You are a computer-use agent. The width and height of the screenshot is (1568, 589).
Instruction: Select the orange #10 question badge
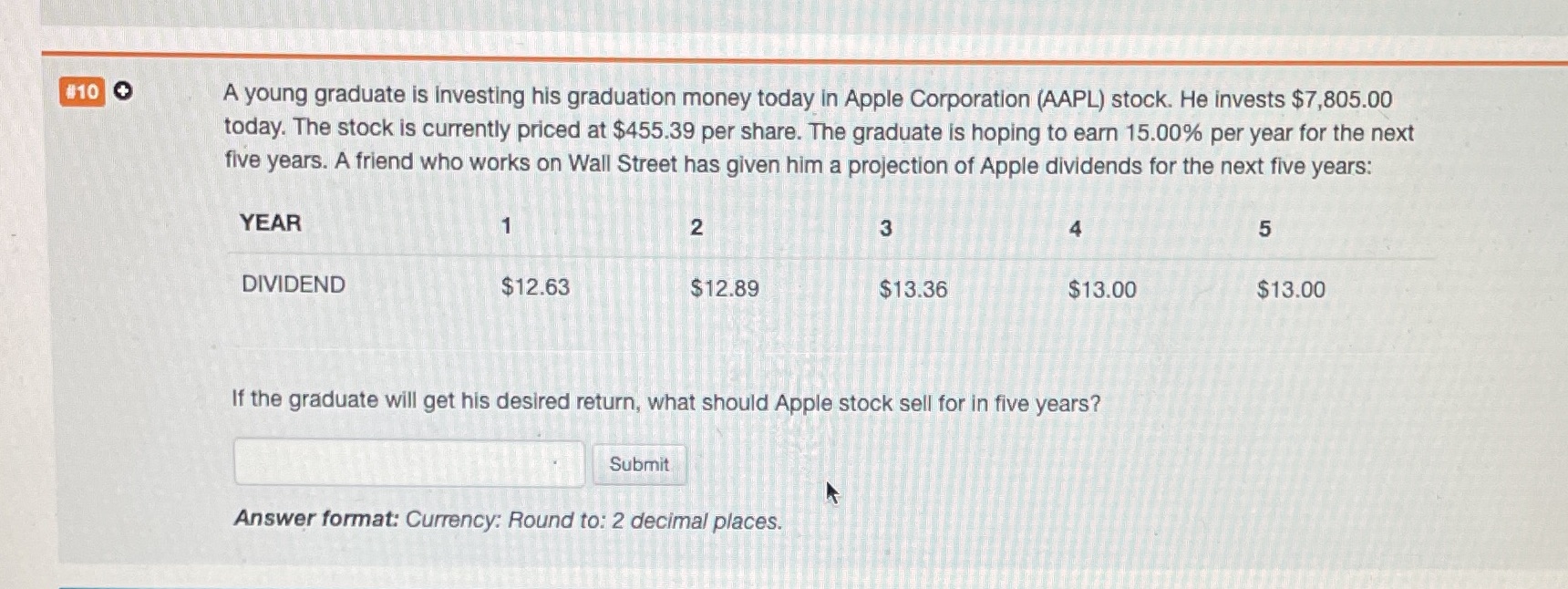pos(83,92)
